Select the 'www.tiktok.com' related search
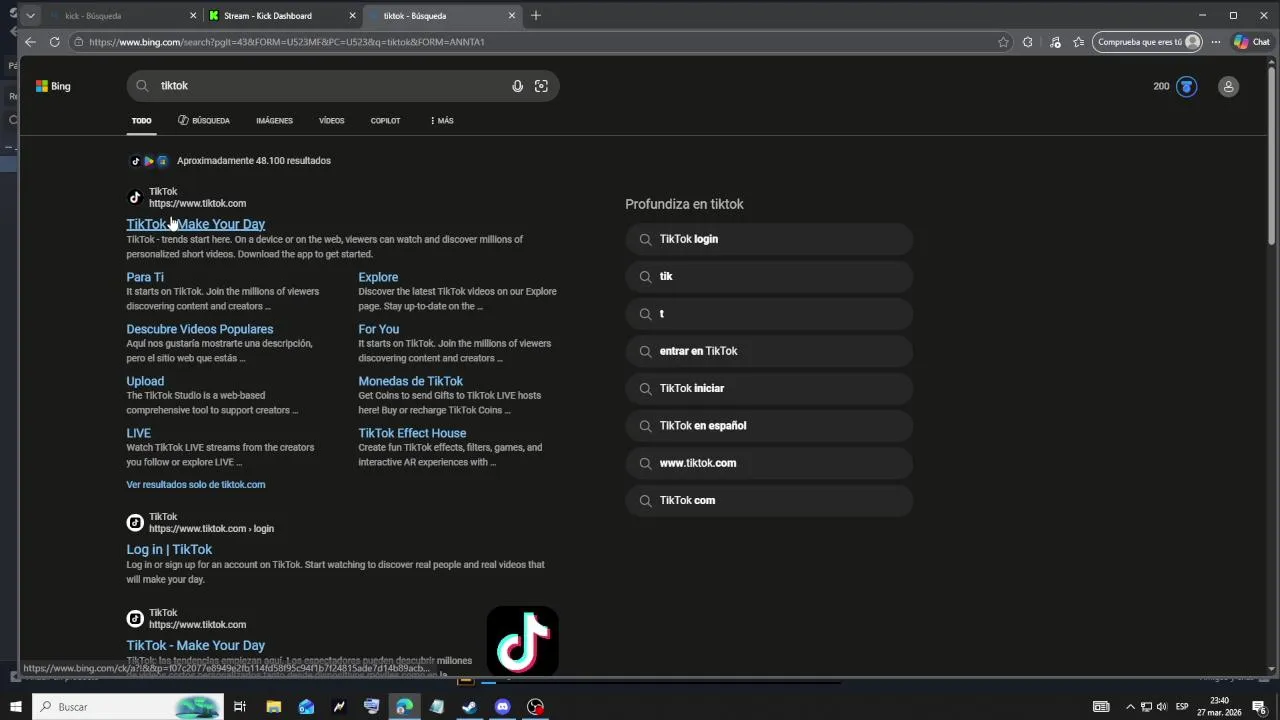The width and height of the screenshot is (1280, 720). coord(769,463)
